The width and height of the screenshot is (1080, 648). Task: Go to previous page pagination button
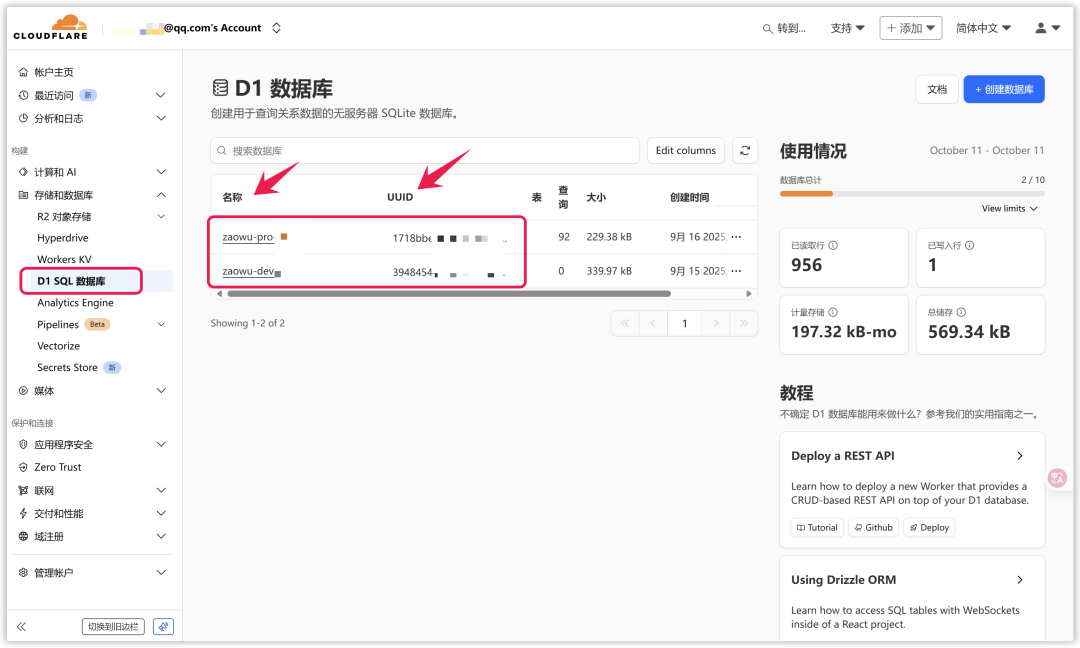(x=653, y=324)
